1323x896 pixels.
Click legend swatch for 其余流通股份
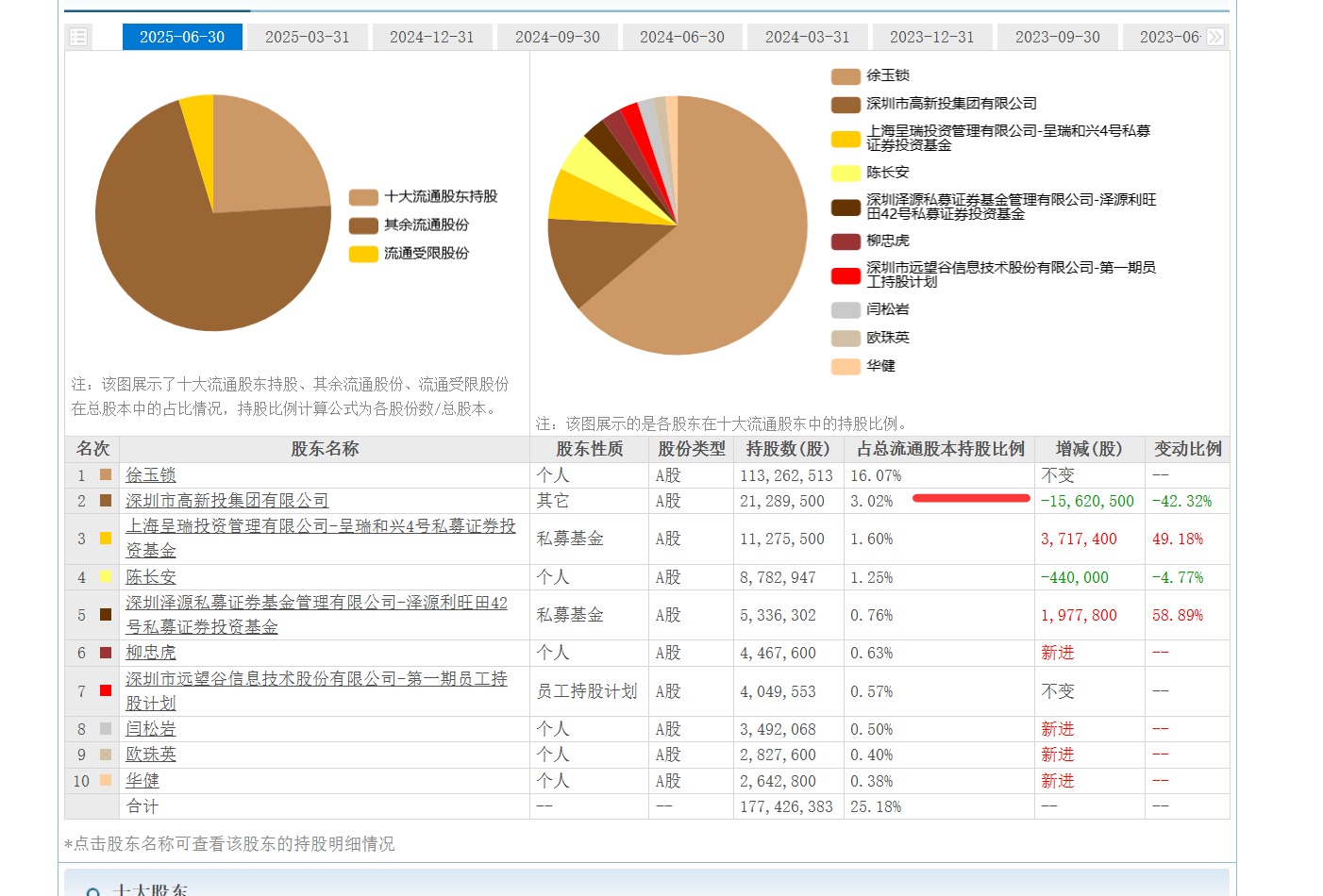point(363,225)
